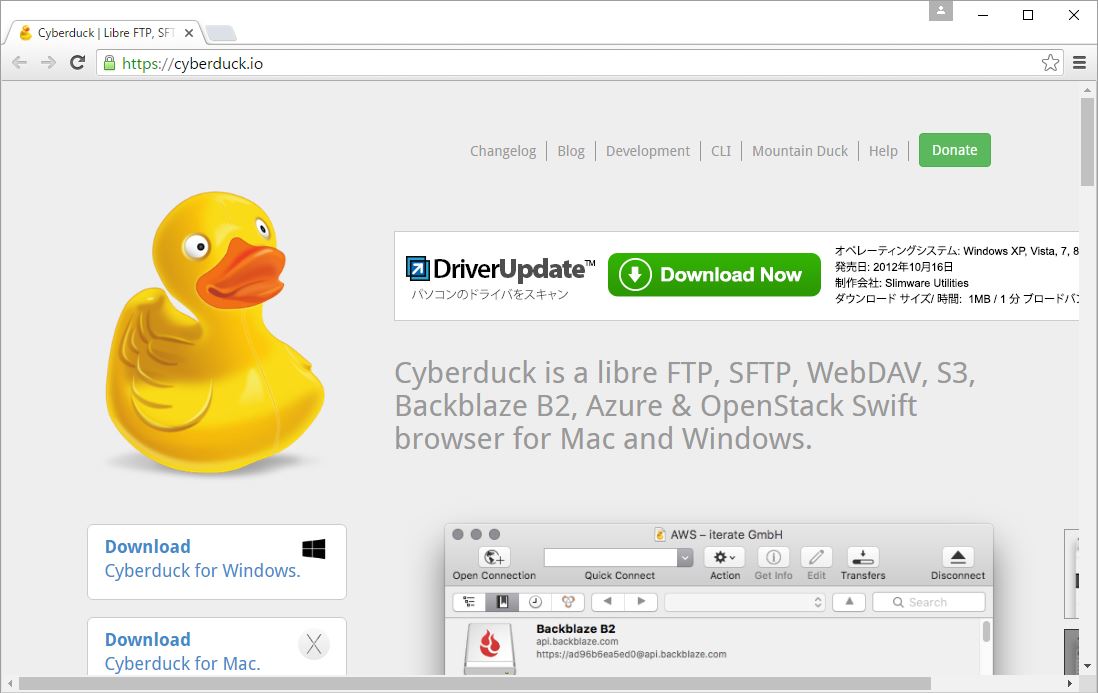1098x693 pixels.
Task: Expand the Quick Connect dropdown arrow
Action: tap(685, 557)
